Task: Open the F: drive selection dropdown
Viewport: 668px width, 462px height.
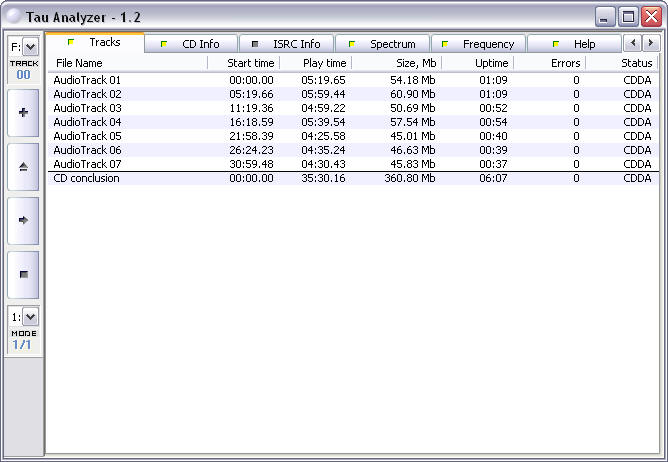Action: [x=30, y=47]
